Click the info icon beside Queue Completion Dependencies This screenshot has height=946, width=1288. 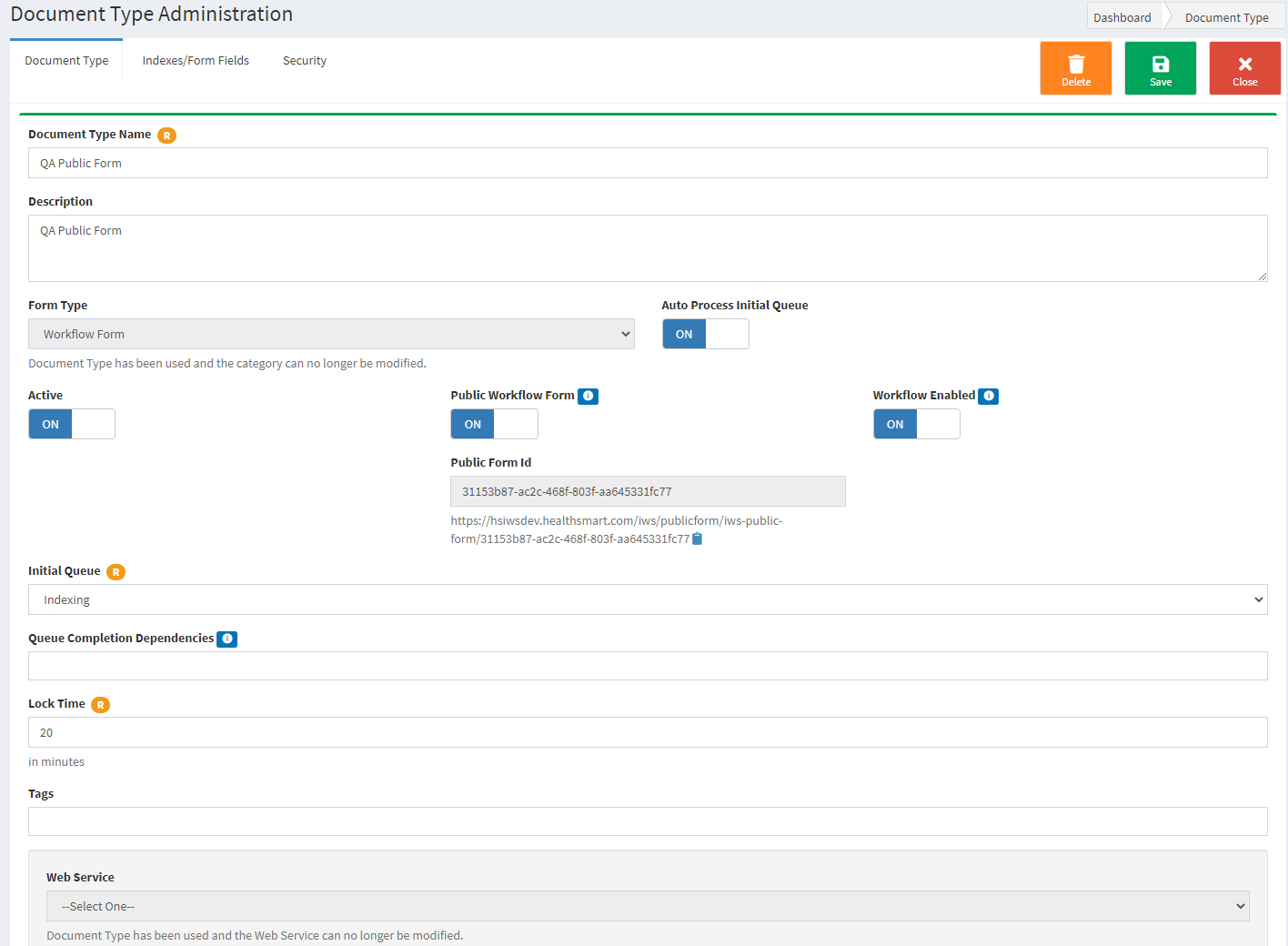pos(226,639)
